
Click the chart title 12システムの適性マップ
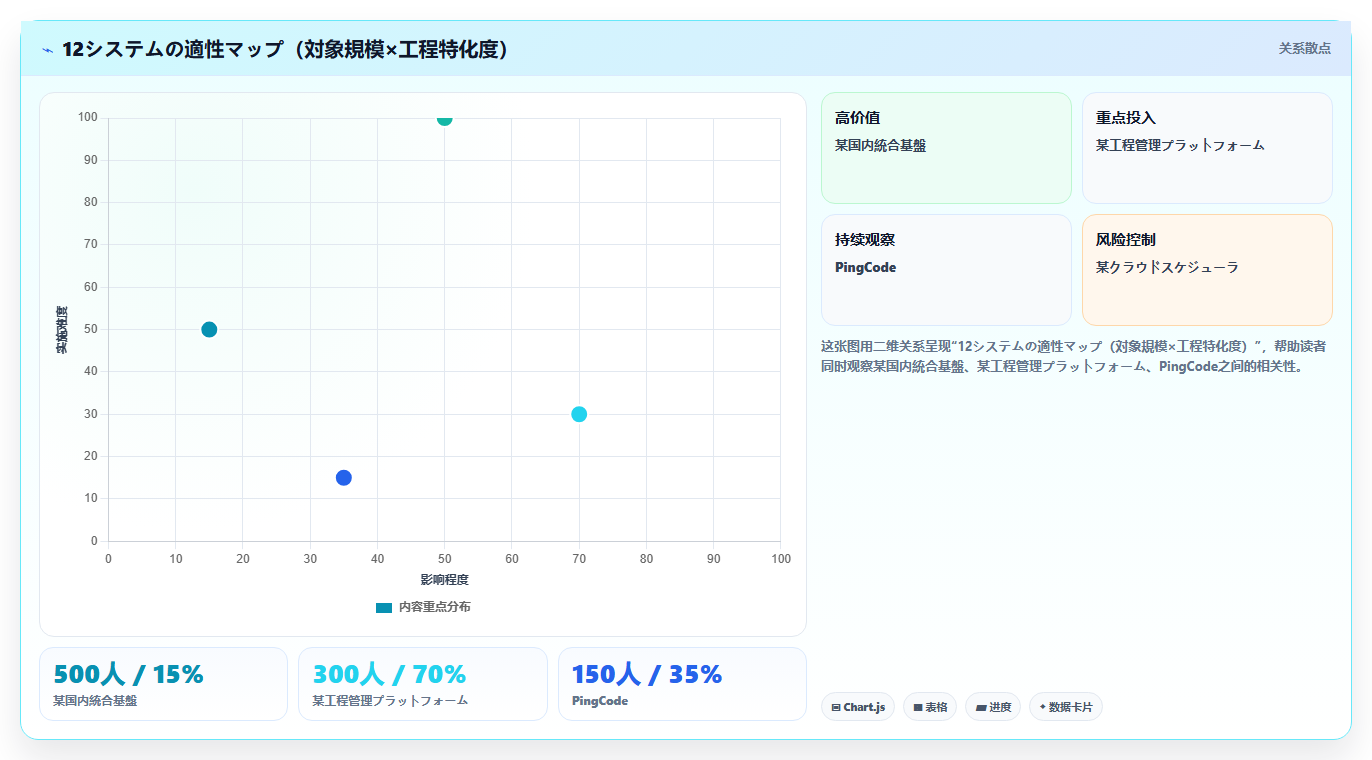[285, 49]
